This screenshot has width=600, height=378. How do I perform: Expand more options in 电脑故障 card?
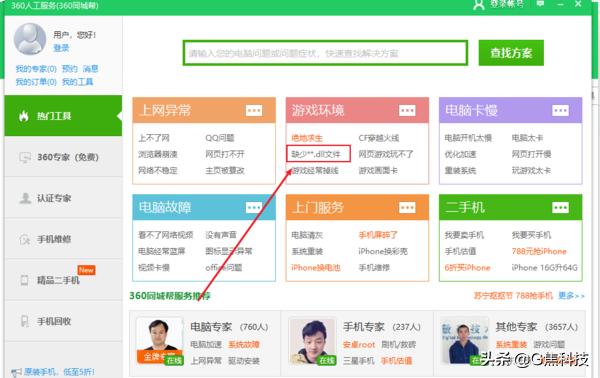pyautogui.click(x=254, y=208)
